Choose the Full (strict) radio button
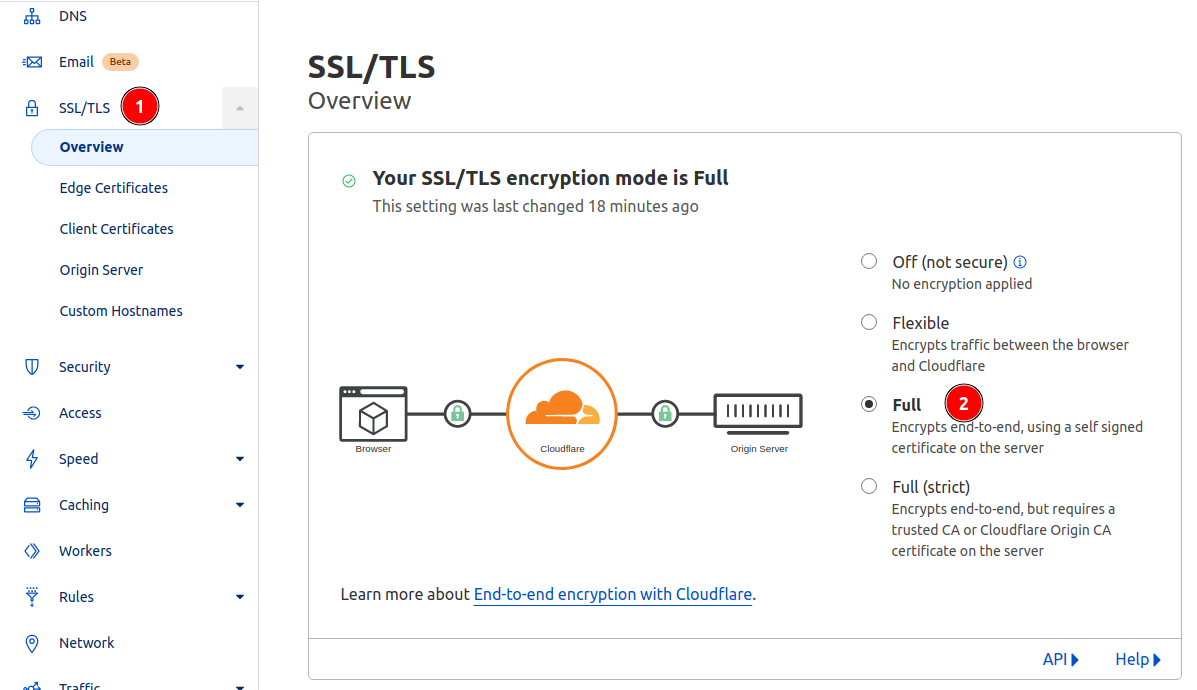This screenshot has height=690, width=1197. (869, 486)
